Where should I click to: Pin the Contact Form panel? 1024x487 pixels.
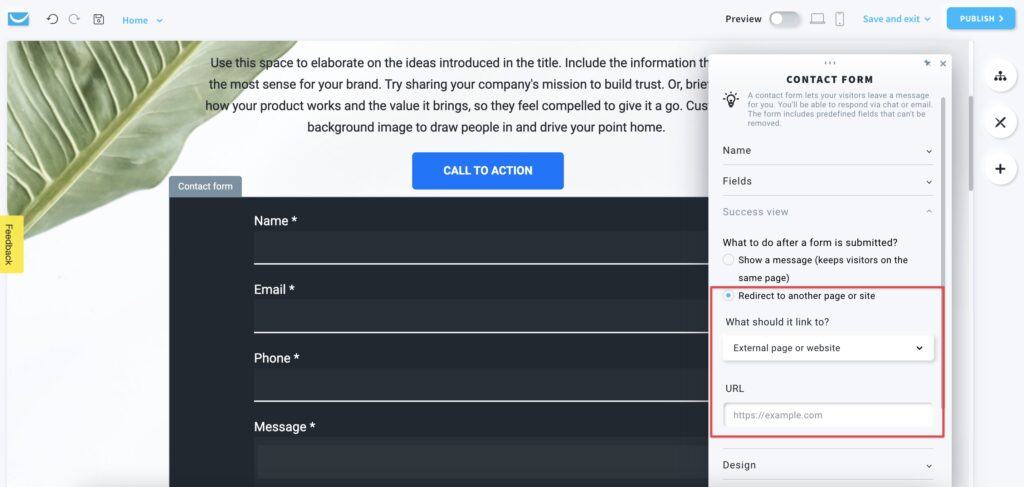click(x=927, y=63)
